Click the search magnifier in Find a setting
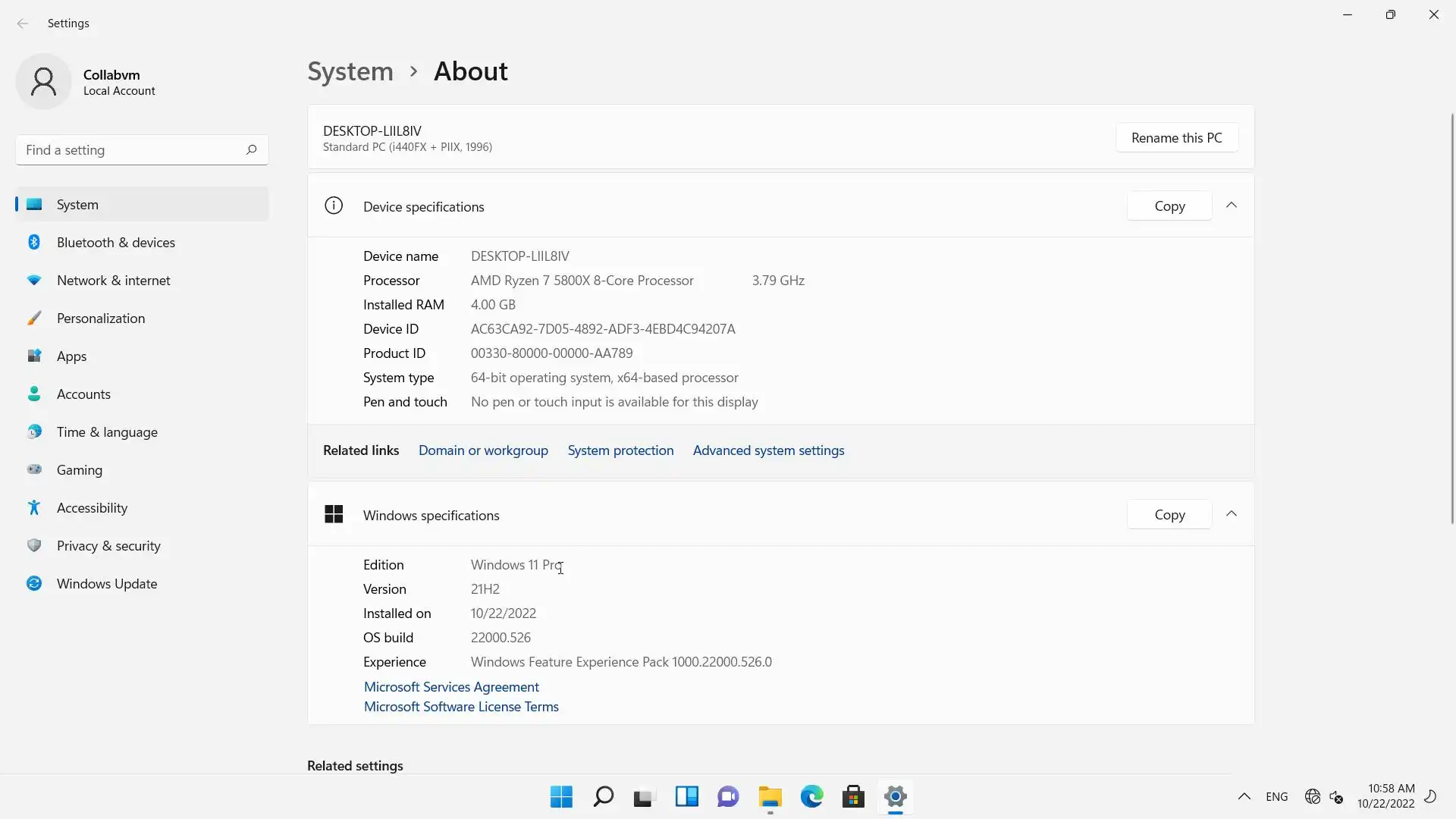This screenshot has height=819, width=1456. [x=251, y=150]
